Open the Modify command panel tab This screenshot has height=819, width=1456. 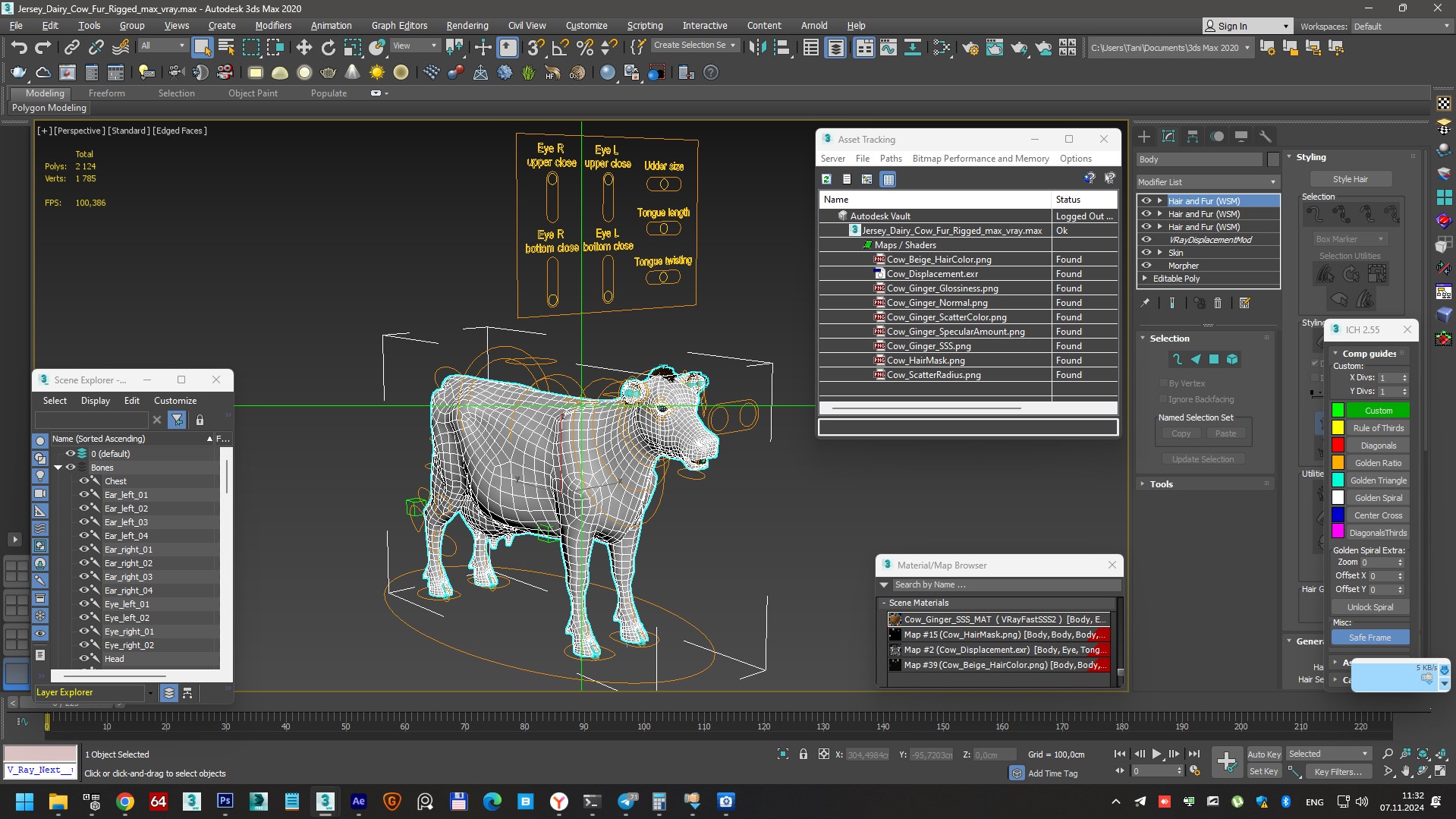(1168, 137)
